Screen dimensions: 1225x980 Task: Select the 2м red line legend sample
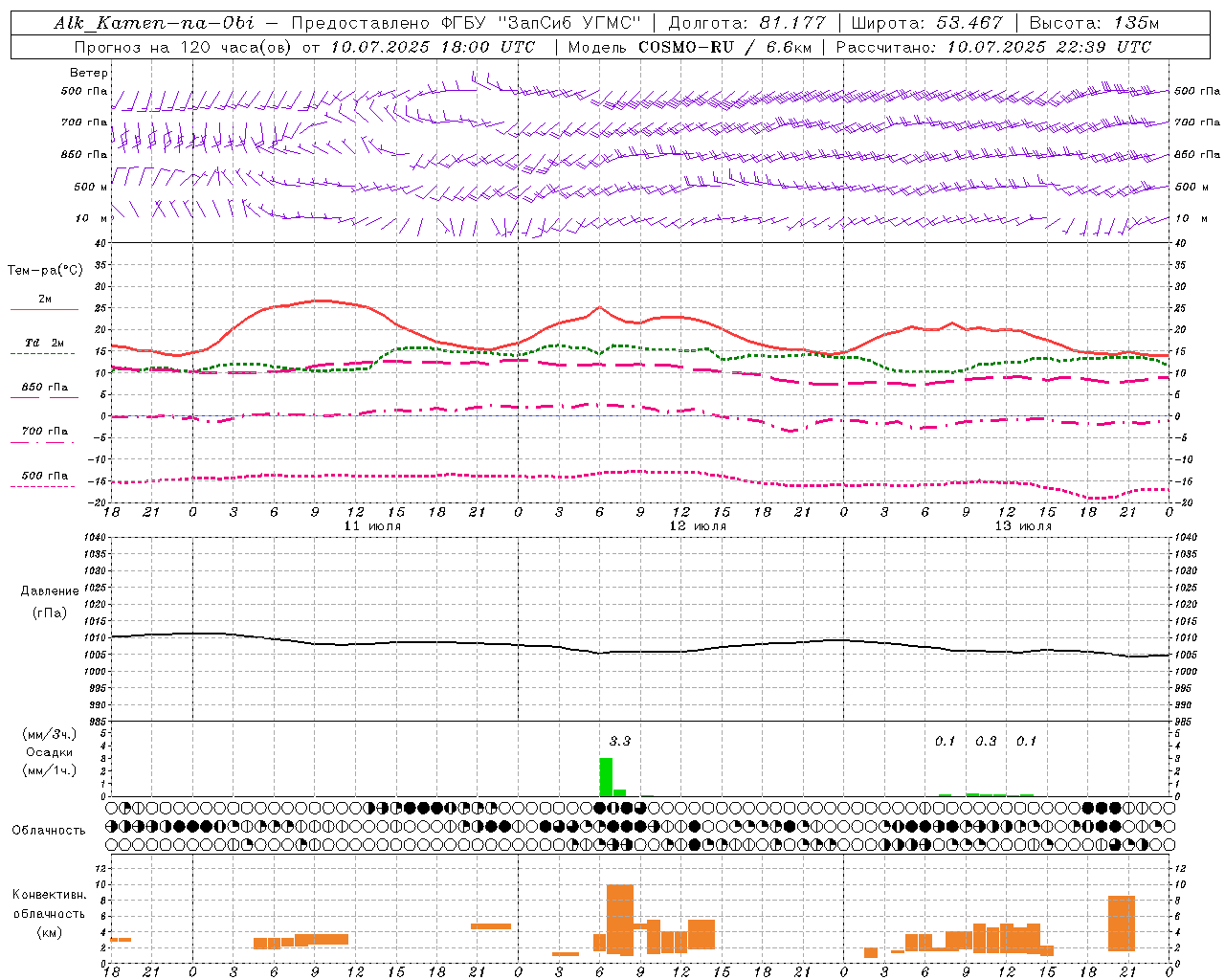click(44, 309)
